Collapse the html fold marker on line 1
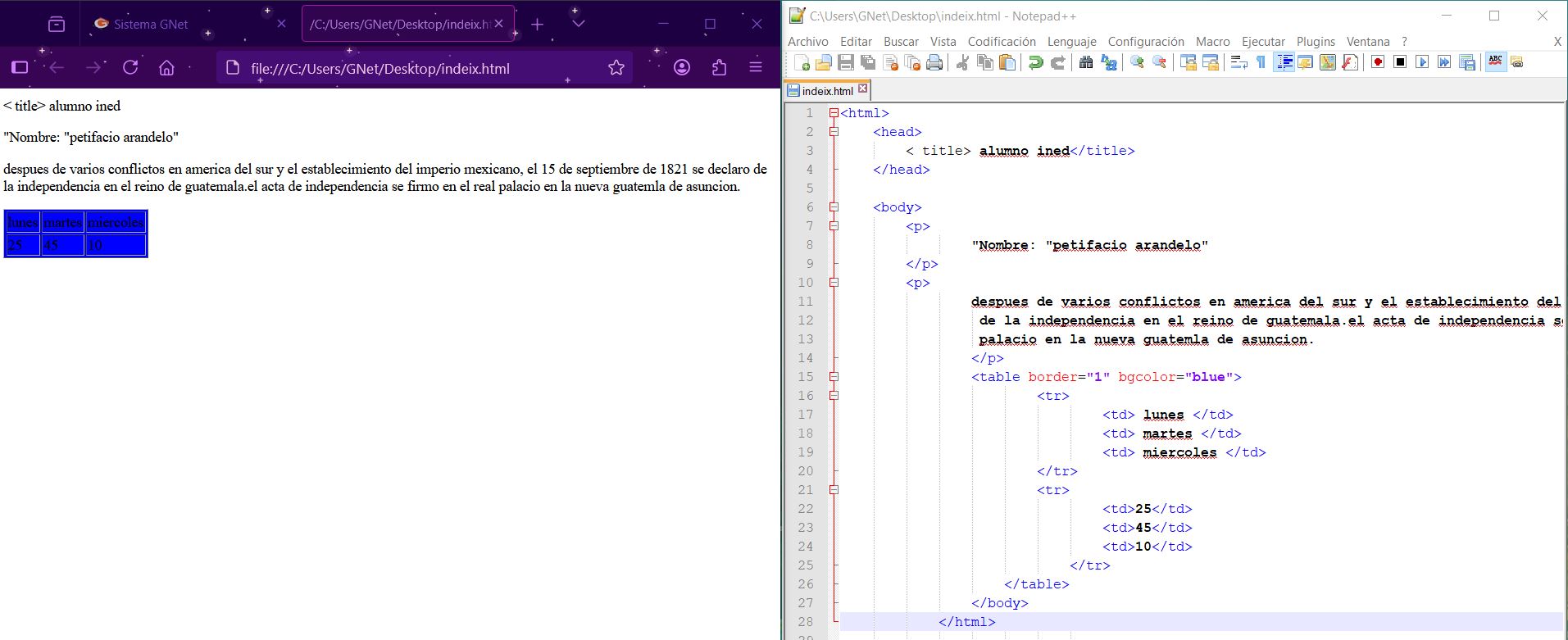This screenshot has height=640, width=1568. pos(834,113)
